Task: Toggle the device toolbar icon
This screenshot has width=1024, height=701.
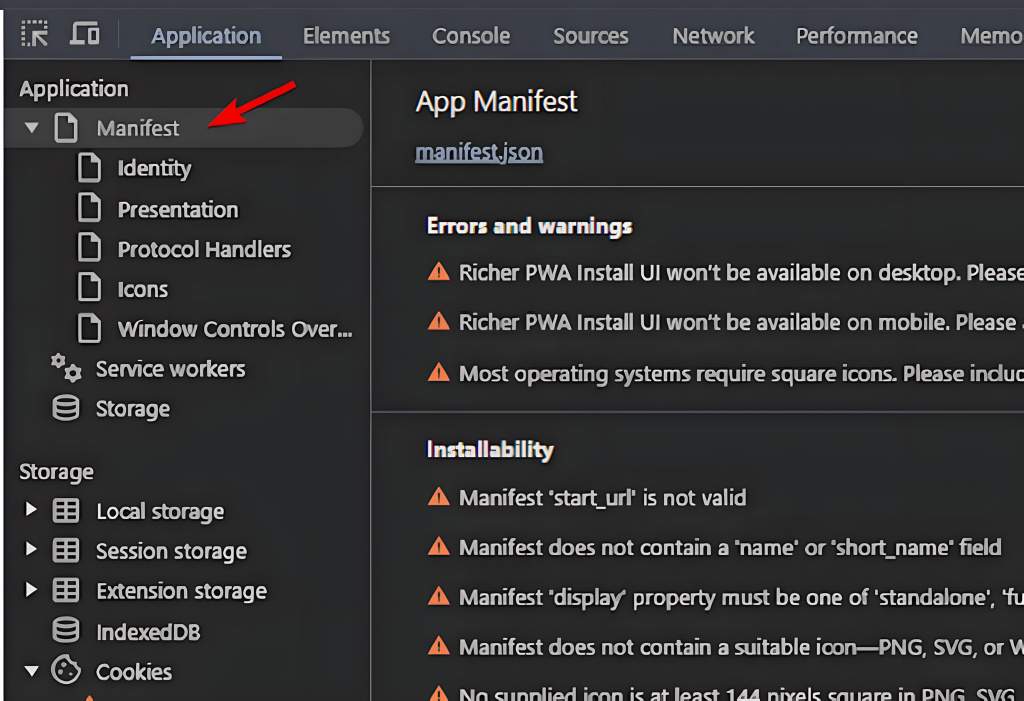Action: [x=85, y=34]
